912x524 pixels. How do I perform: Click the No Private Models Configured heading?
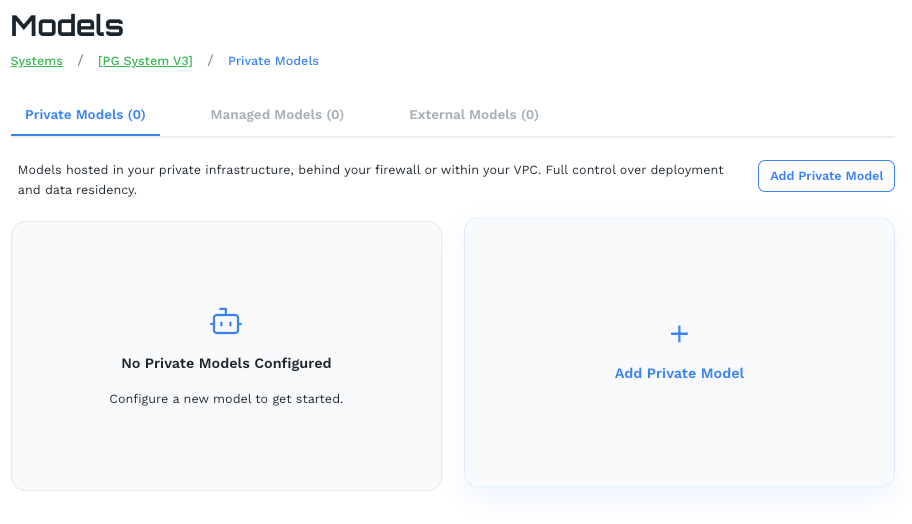(226, 364)
